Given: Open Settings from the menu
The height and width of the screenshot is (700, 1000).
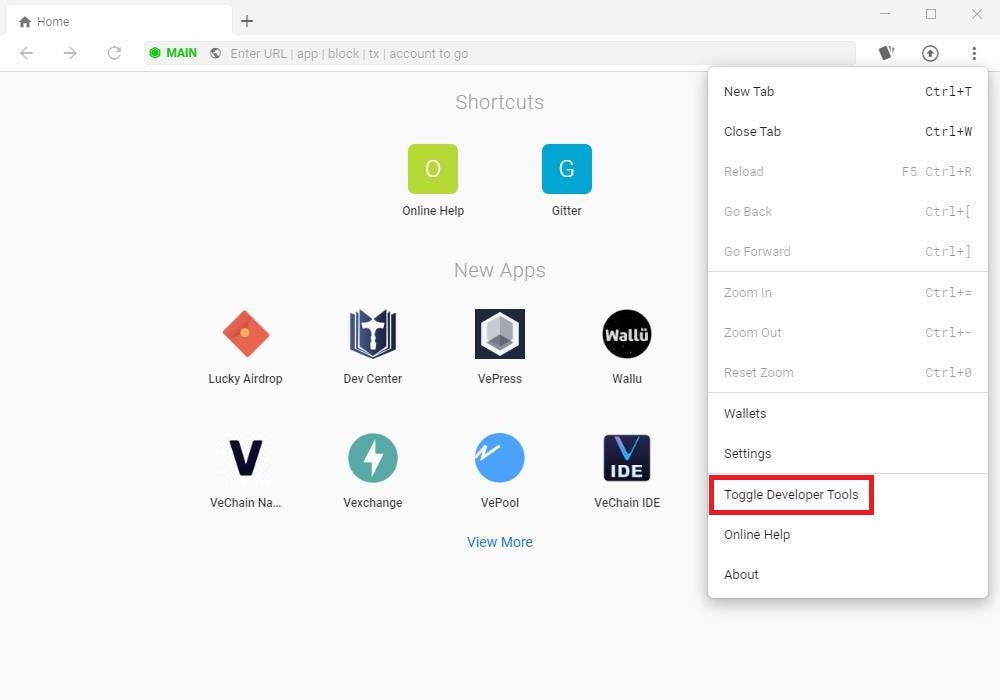Looking at the screenshot, I should [x=848, y=453].
